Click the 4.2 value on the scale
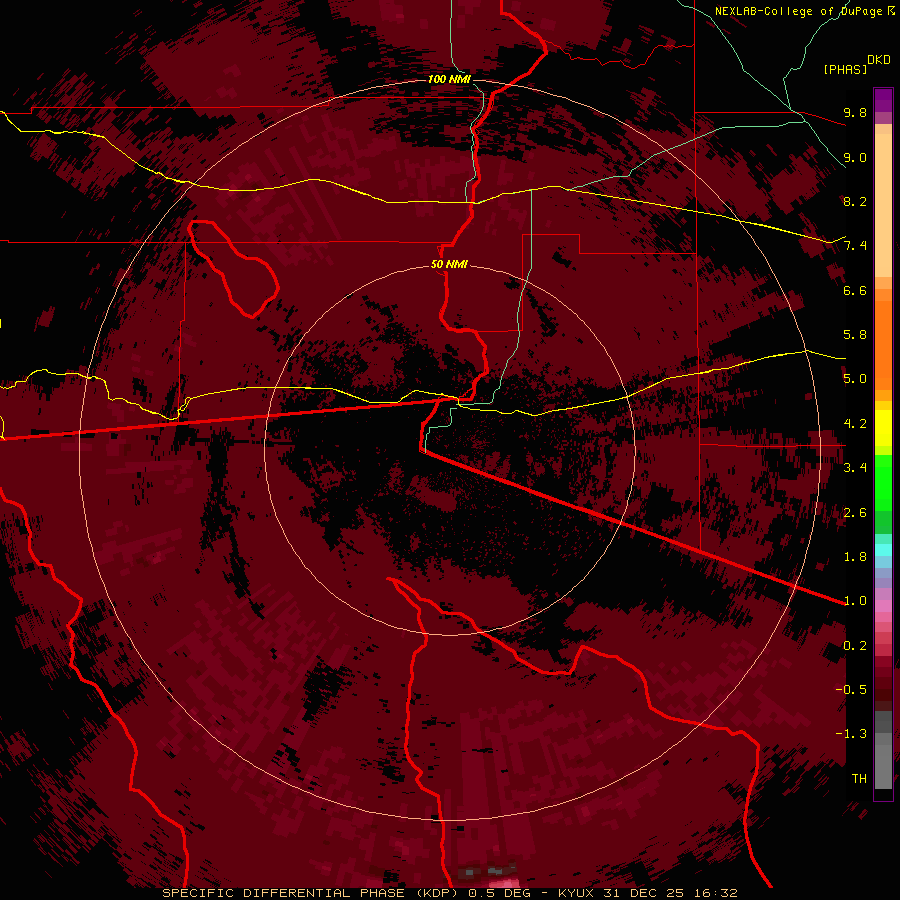 pos(855,424)
